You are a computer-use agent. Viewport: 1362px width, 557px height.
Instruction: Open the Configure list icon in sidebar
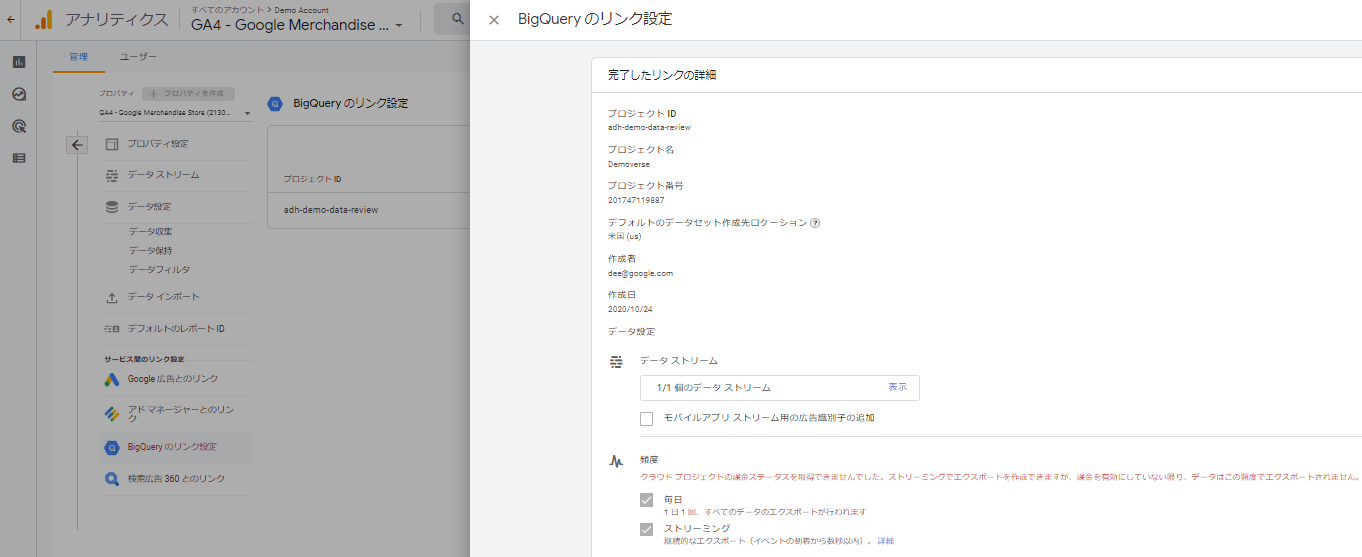click(18, 158)
